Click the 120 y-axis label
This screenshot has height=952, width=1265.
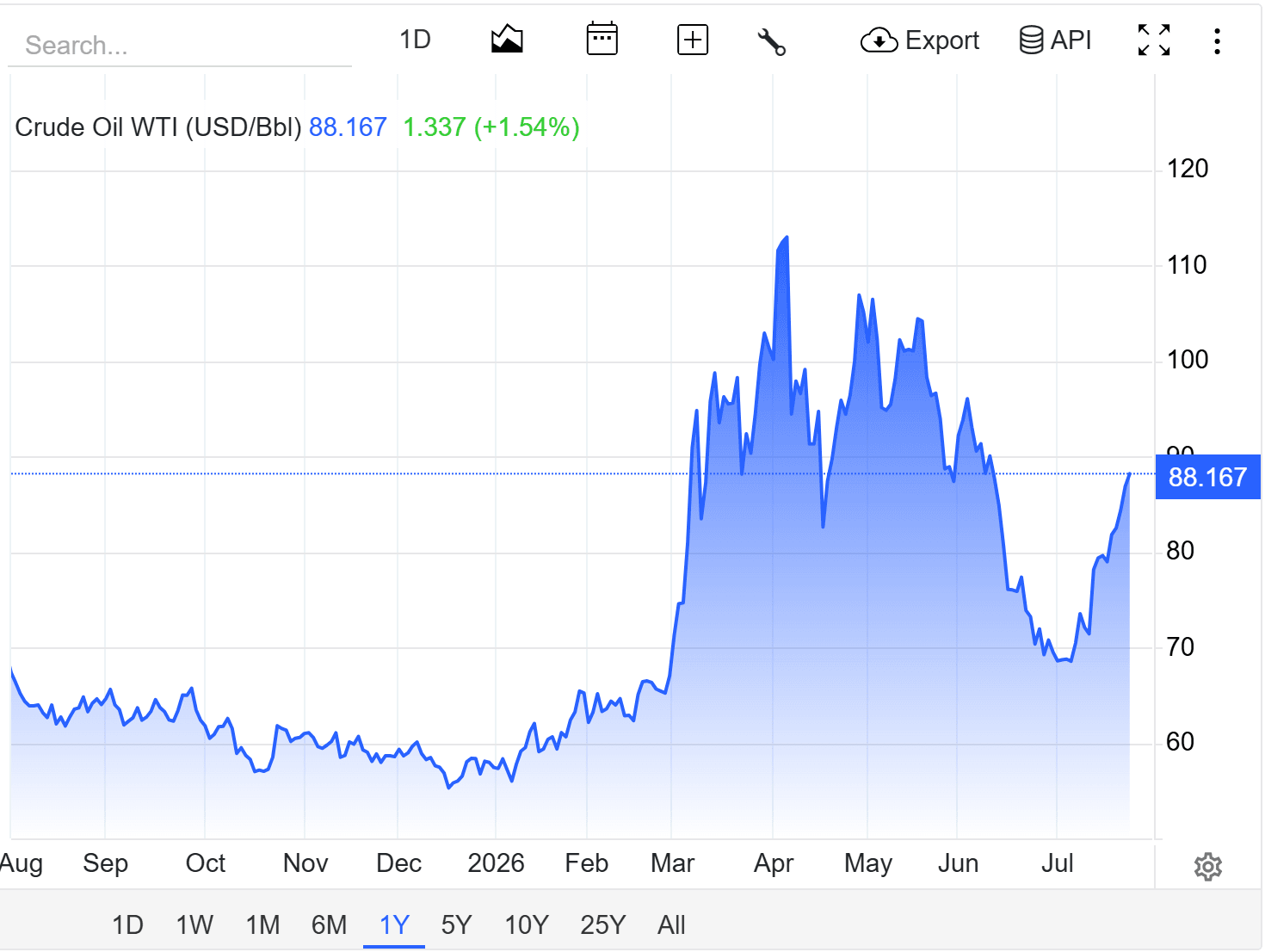(1187, 168)
